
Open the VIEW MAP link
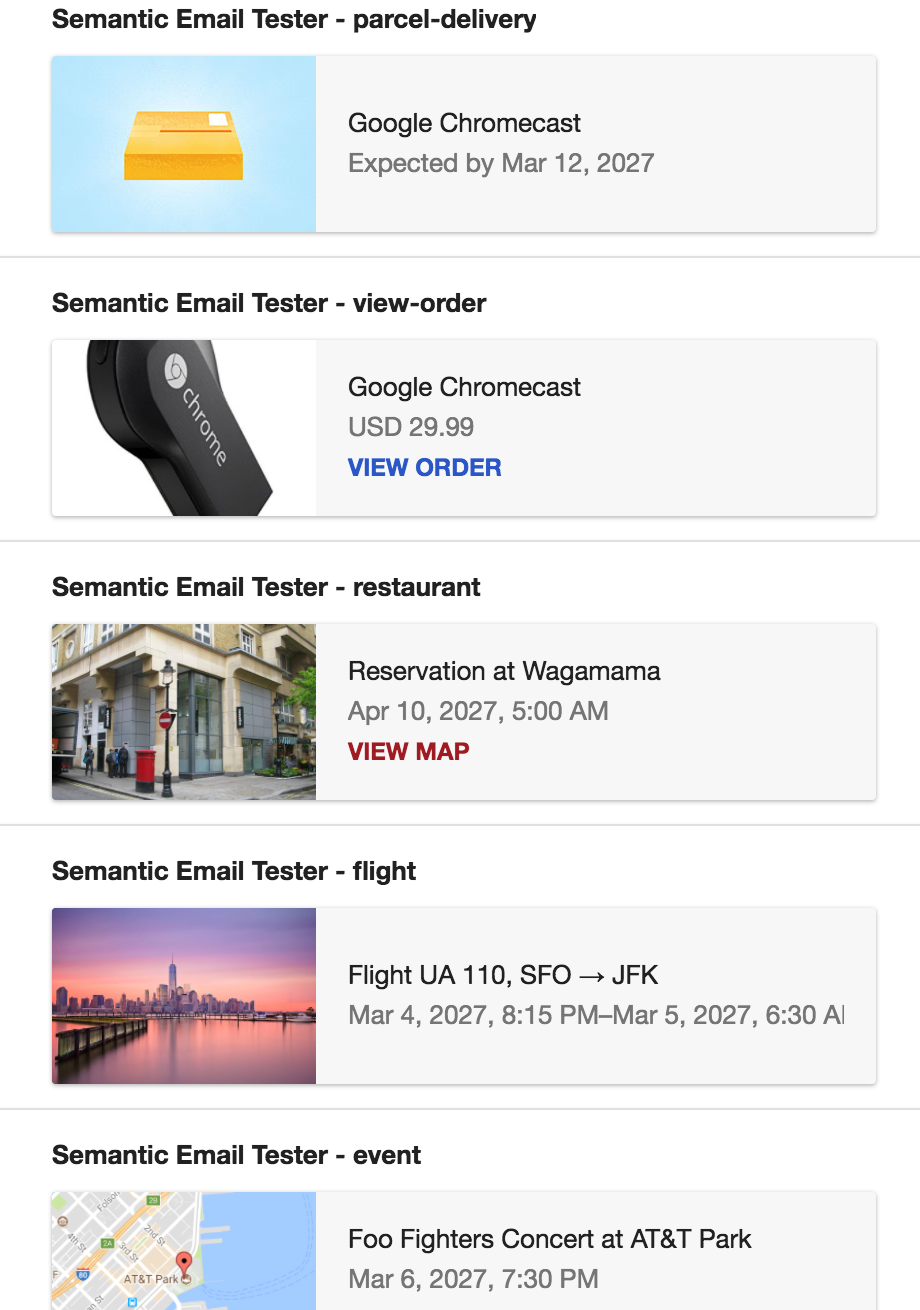pos(408,752)
